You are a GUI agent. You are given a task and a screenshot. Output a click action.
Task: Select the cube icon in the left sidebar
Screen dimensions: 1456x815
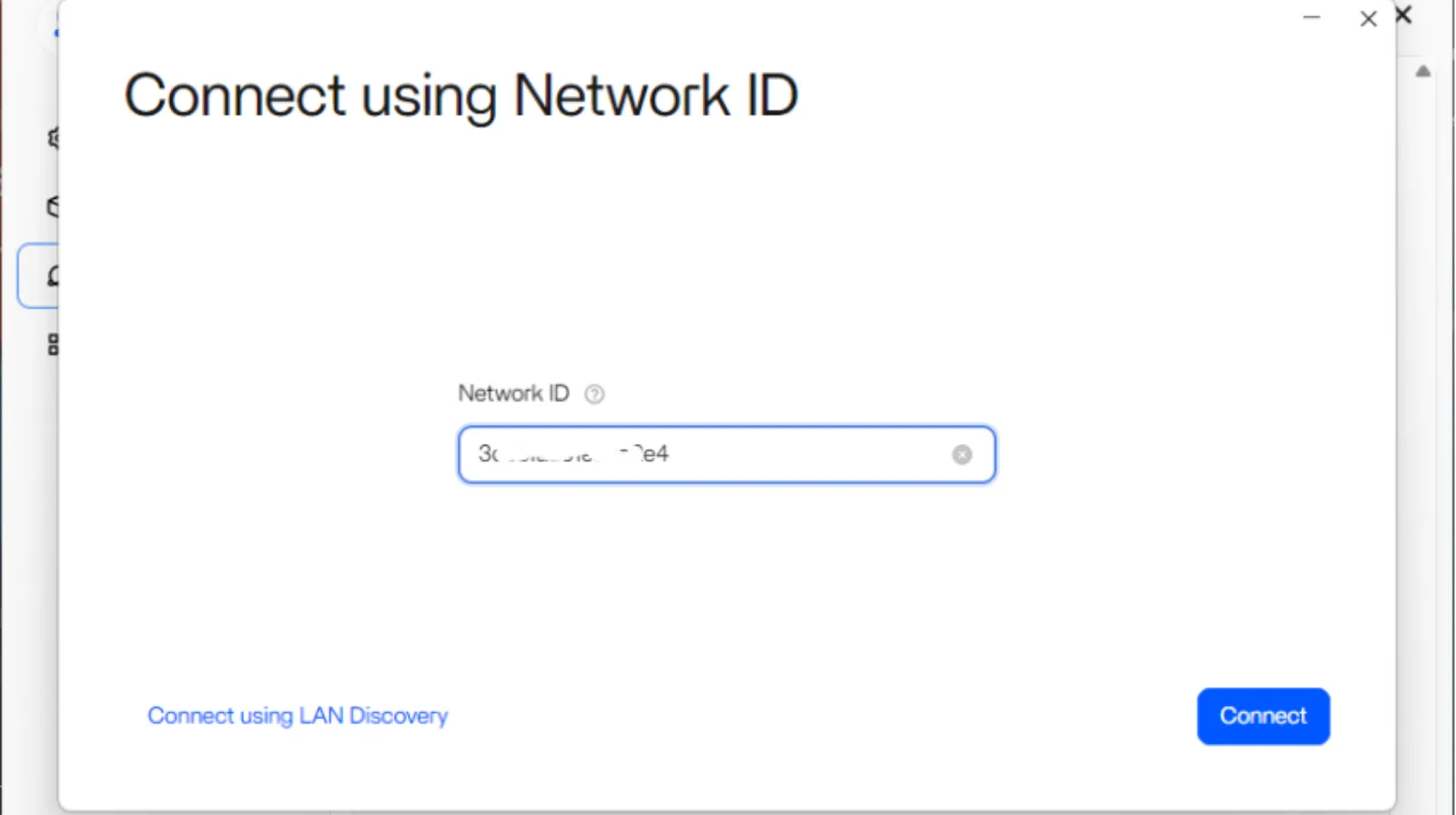coord(54,207)
